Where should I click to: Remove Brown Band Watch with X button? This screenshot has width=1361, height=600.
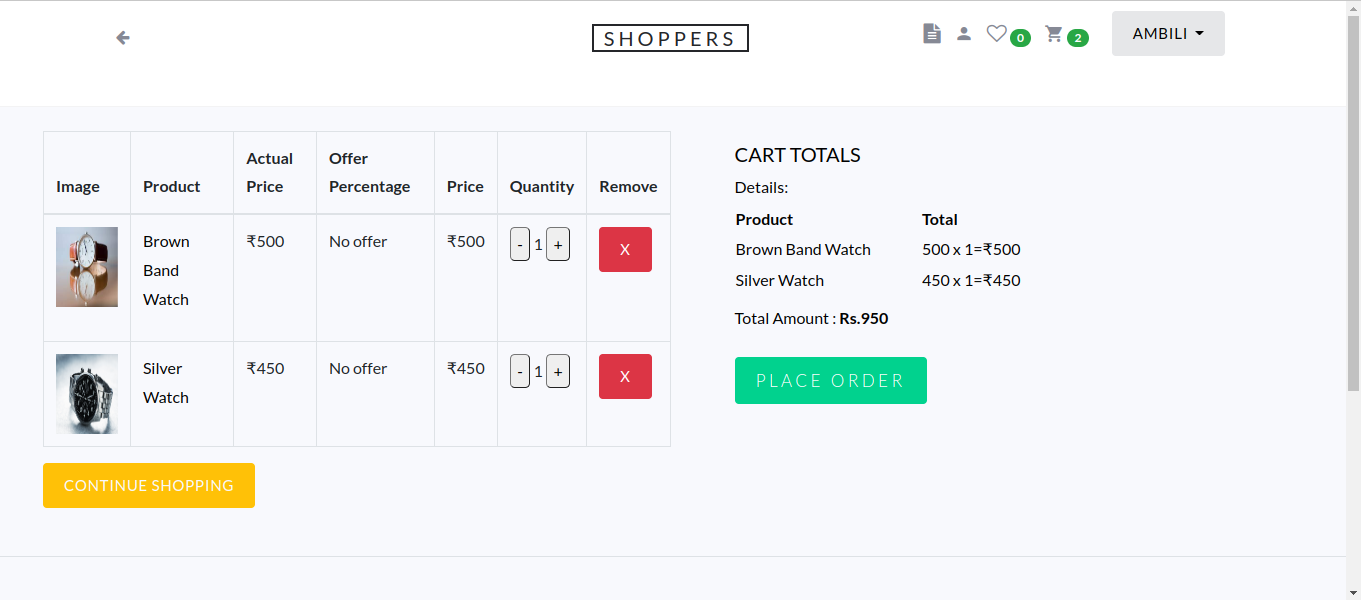pos(625,249)
